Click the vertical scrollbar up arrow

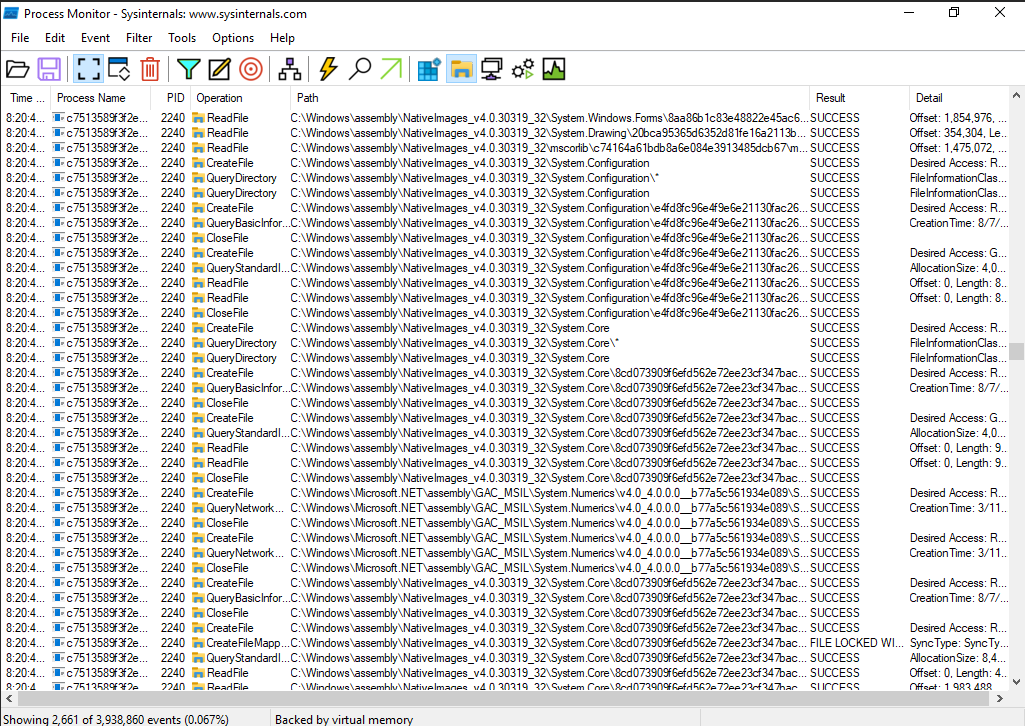point(1017,95)
